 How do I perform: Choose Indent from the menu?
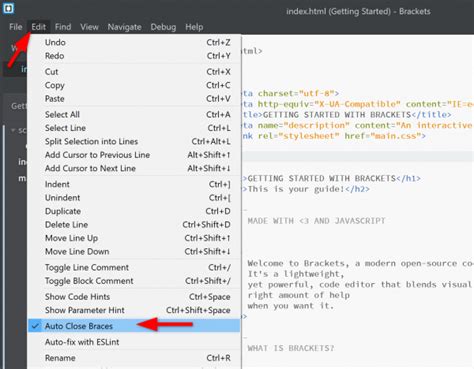click(x=134, y=184)
